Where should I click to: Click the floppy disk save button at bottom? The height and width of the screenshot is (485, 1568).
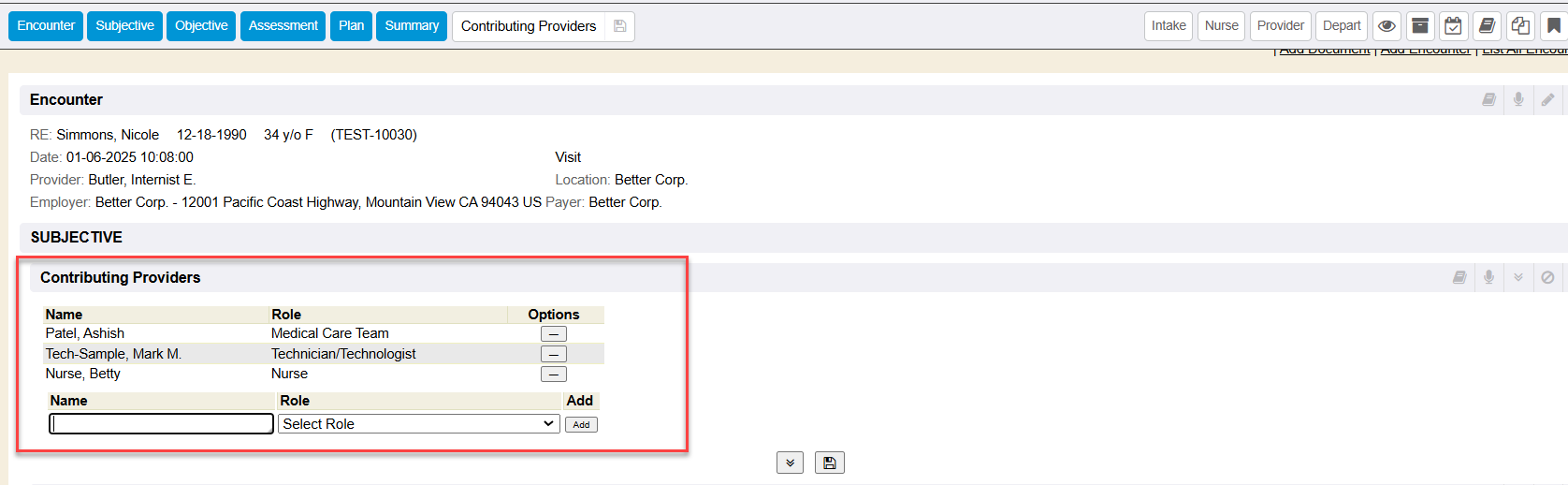(829, 463)
